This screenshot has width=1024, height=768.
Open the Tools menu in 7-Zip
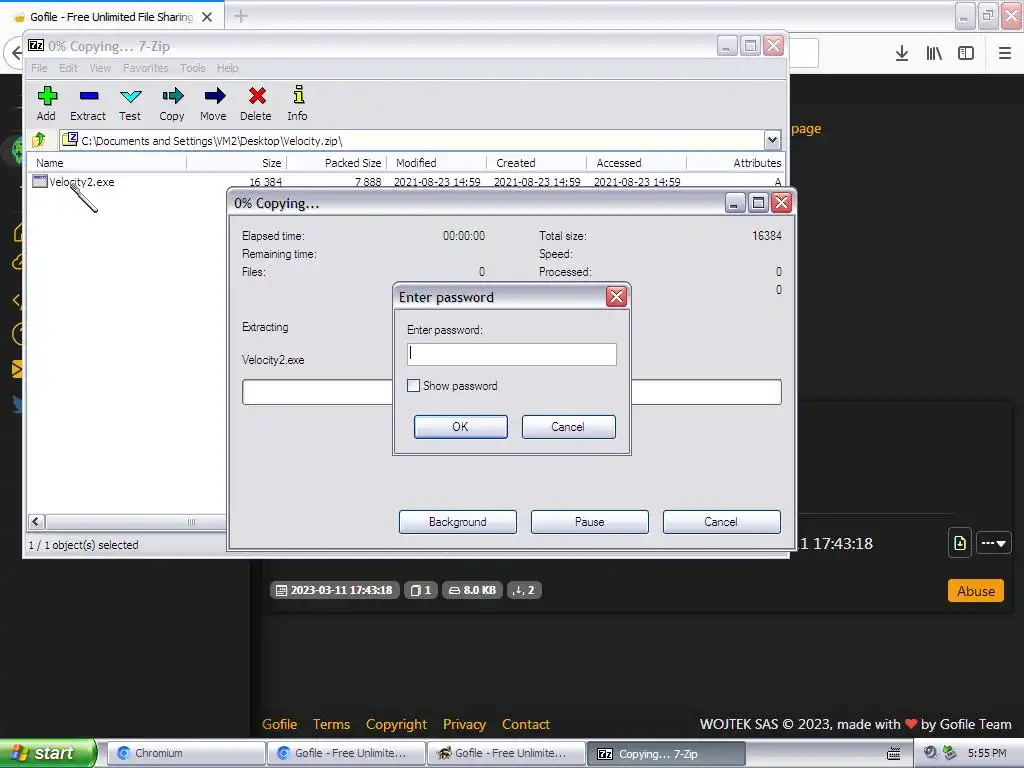pyautogui.click(x=193, y=68)
